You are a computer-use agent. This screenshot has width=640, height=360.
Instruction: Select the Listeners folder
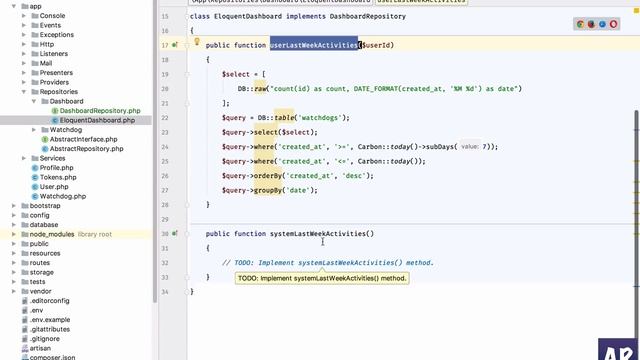point(53,53)
